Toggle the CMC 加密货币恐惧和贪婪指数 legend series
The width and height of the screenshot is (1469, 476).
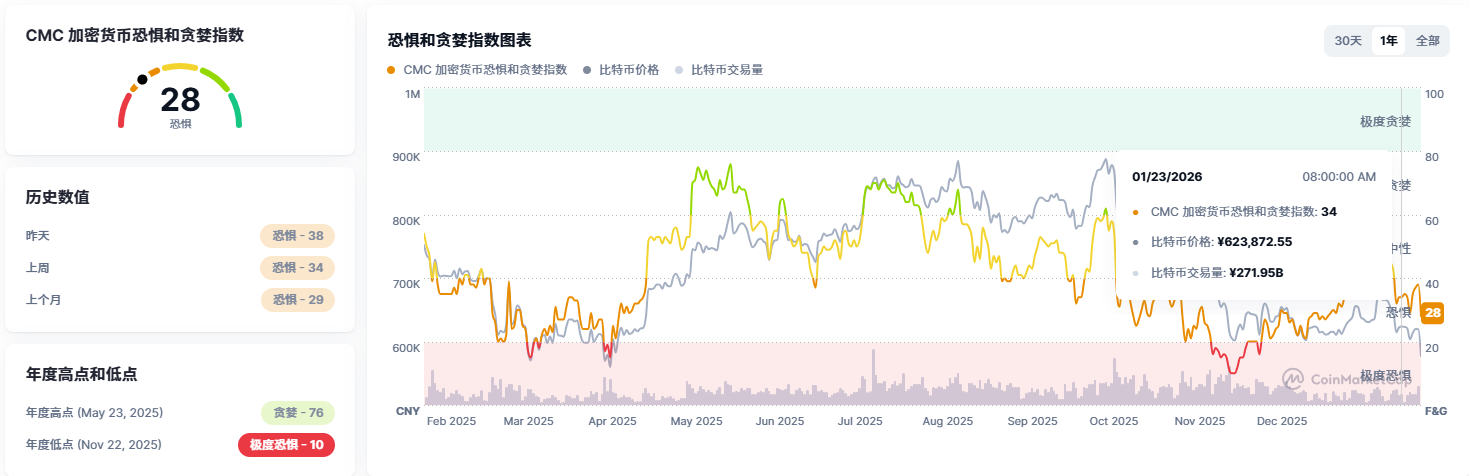tap(477, 70)
